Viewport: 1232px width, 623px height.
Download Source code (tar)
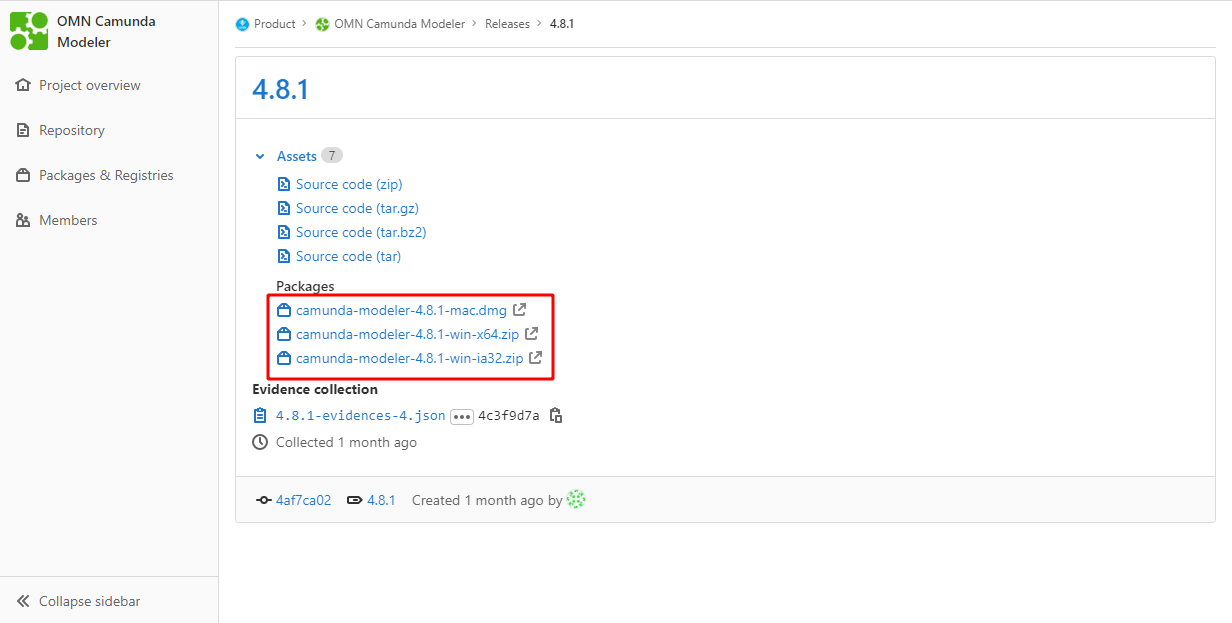[x=348, y=256]
